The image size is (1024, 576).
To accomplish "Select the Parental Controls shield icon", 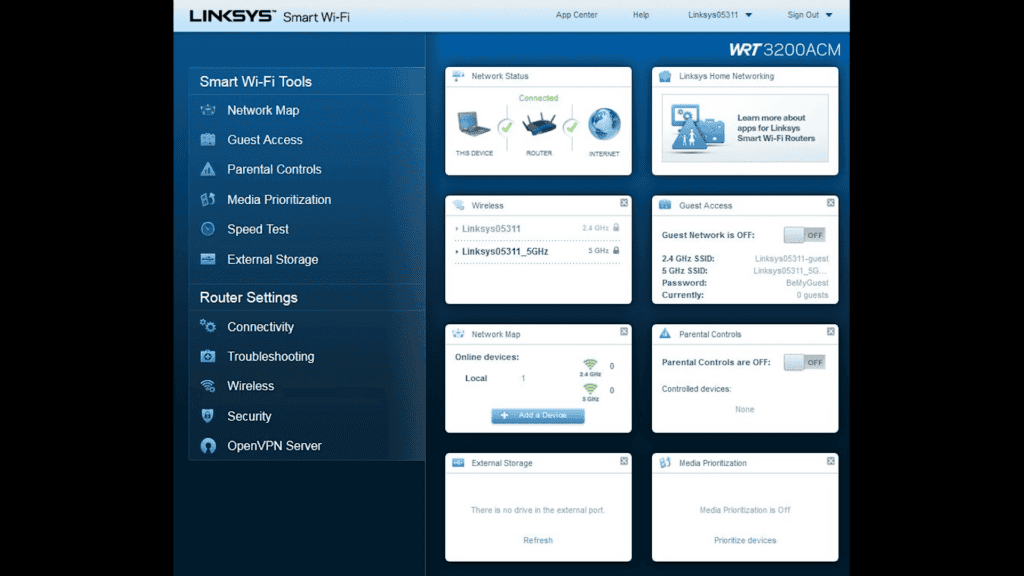I will click(x=209, y=169).
